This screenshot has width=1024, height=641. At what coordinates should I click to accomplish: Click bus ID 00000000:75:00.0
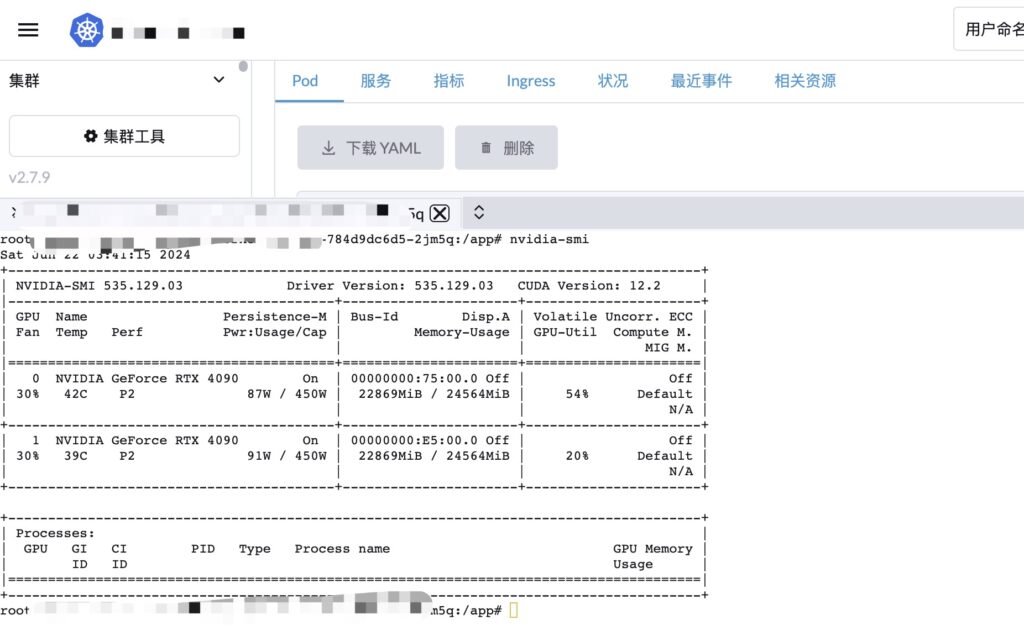pyautogui.click(x=414, y=379)
